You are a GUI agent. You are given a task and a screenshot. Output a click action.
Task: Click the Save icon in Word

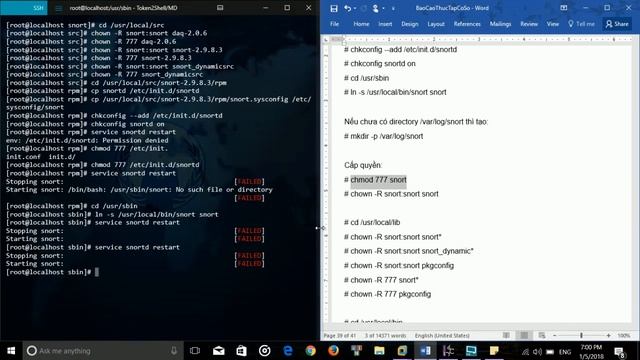(334, 8)
